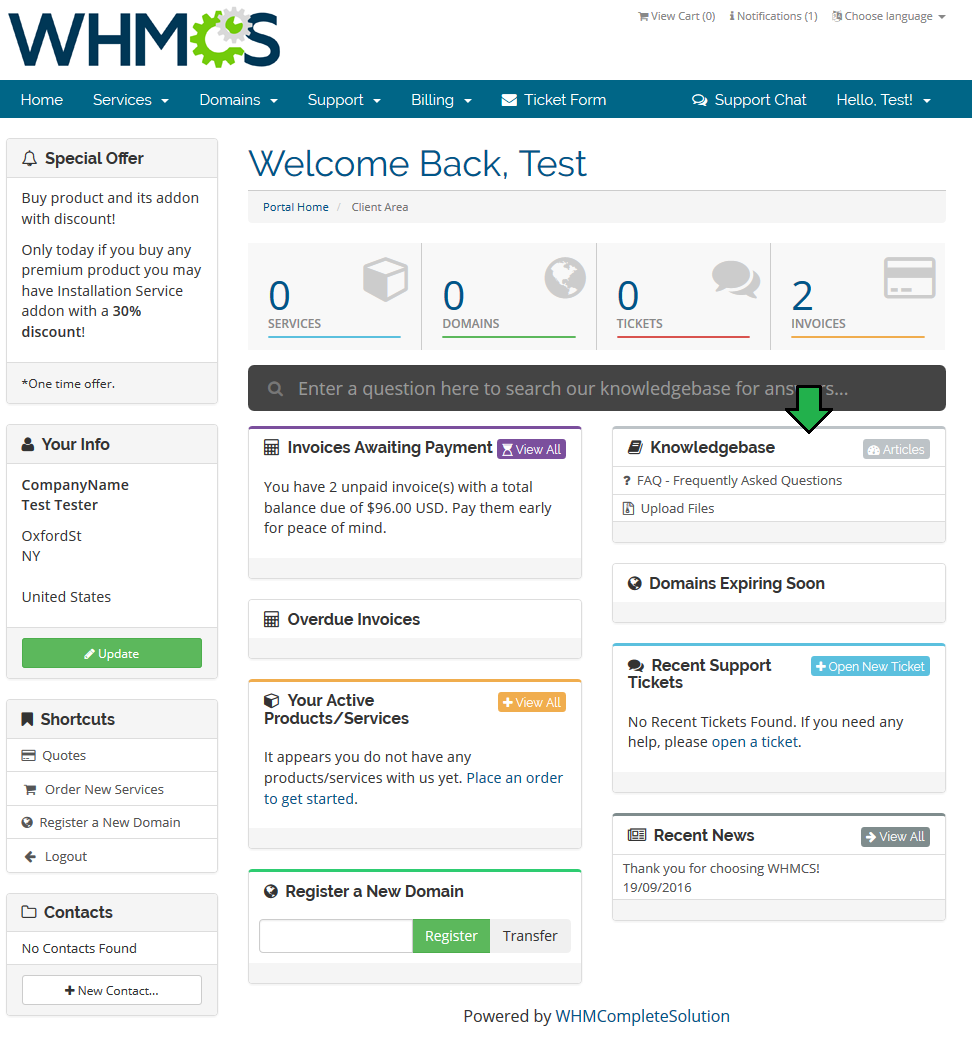Screen dimensions: 972x1042
Task: Follow the 'Place an order to get started' link
Action: [413, 788]
